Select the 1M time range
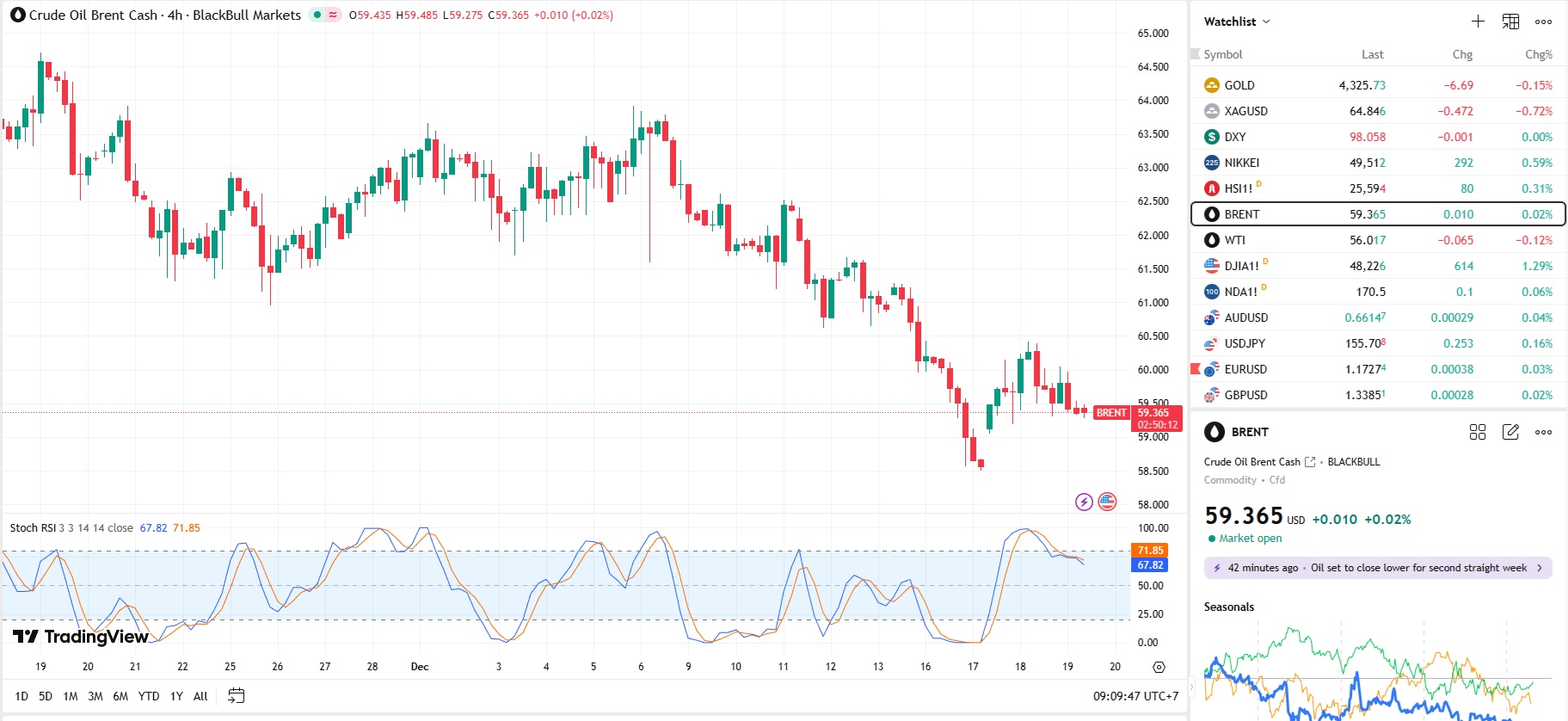The height and width of the screenshot is (721, 1568). pyautogui.click(x=71, y=696)
